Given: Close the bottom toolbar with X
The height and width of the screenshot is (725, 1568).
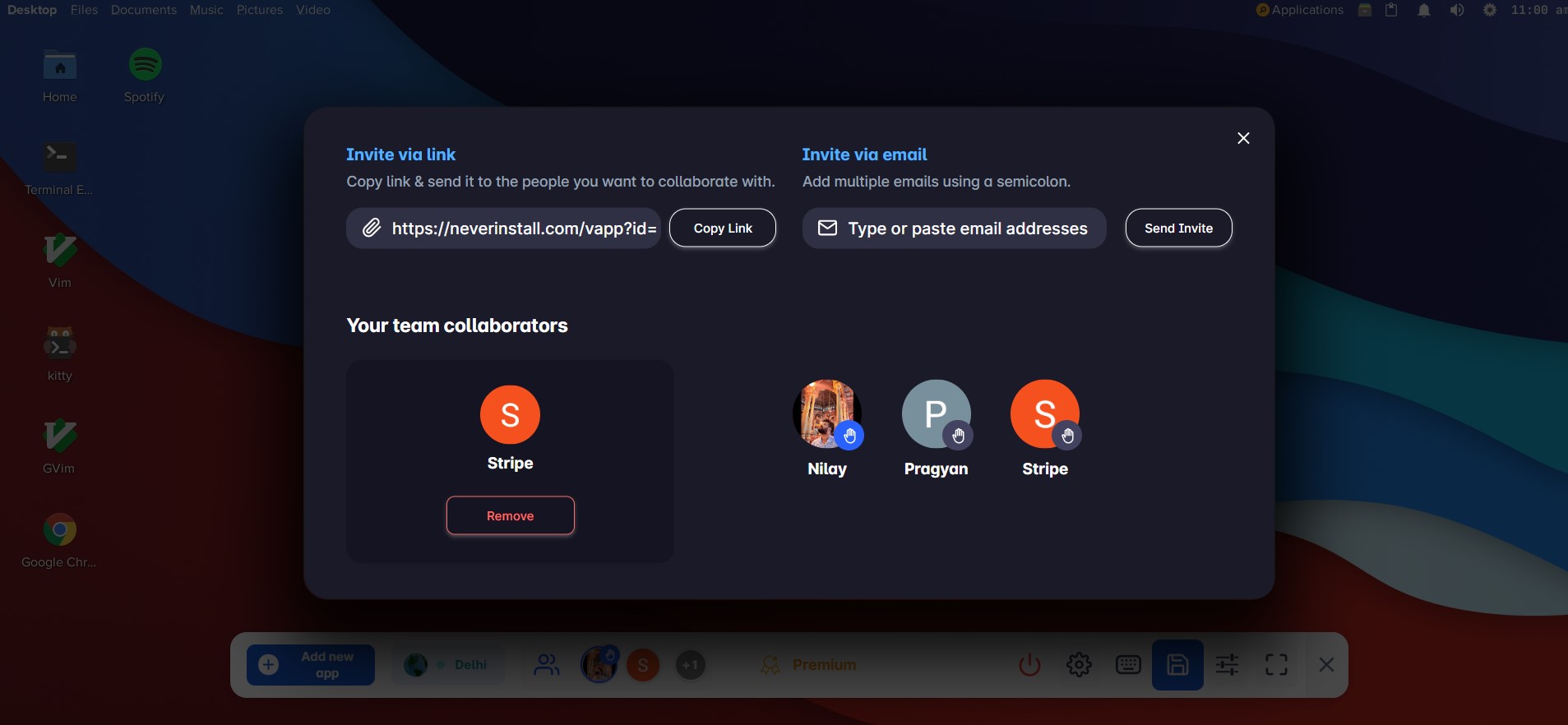Looking at the screenshot, I should (1326, 664).
